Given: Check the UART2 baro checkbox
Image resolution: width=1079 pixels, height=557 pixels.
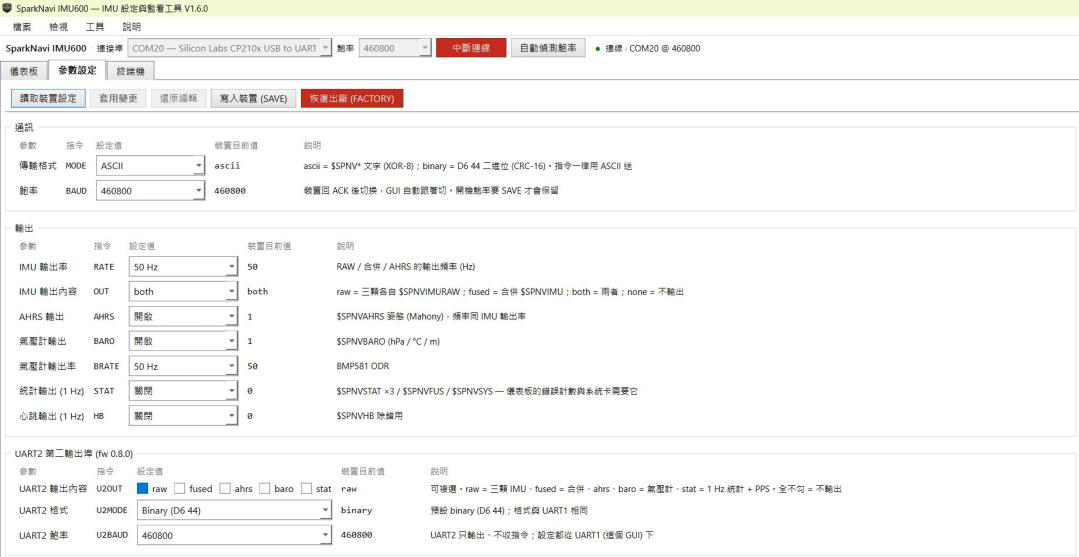Looking at the screenshot, I should click(265, 488).
